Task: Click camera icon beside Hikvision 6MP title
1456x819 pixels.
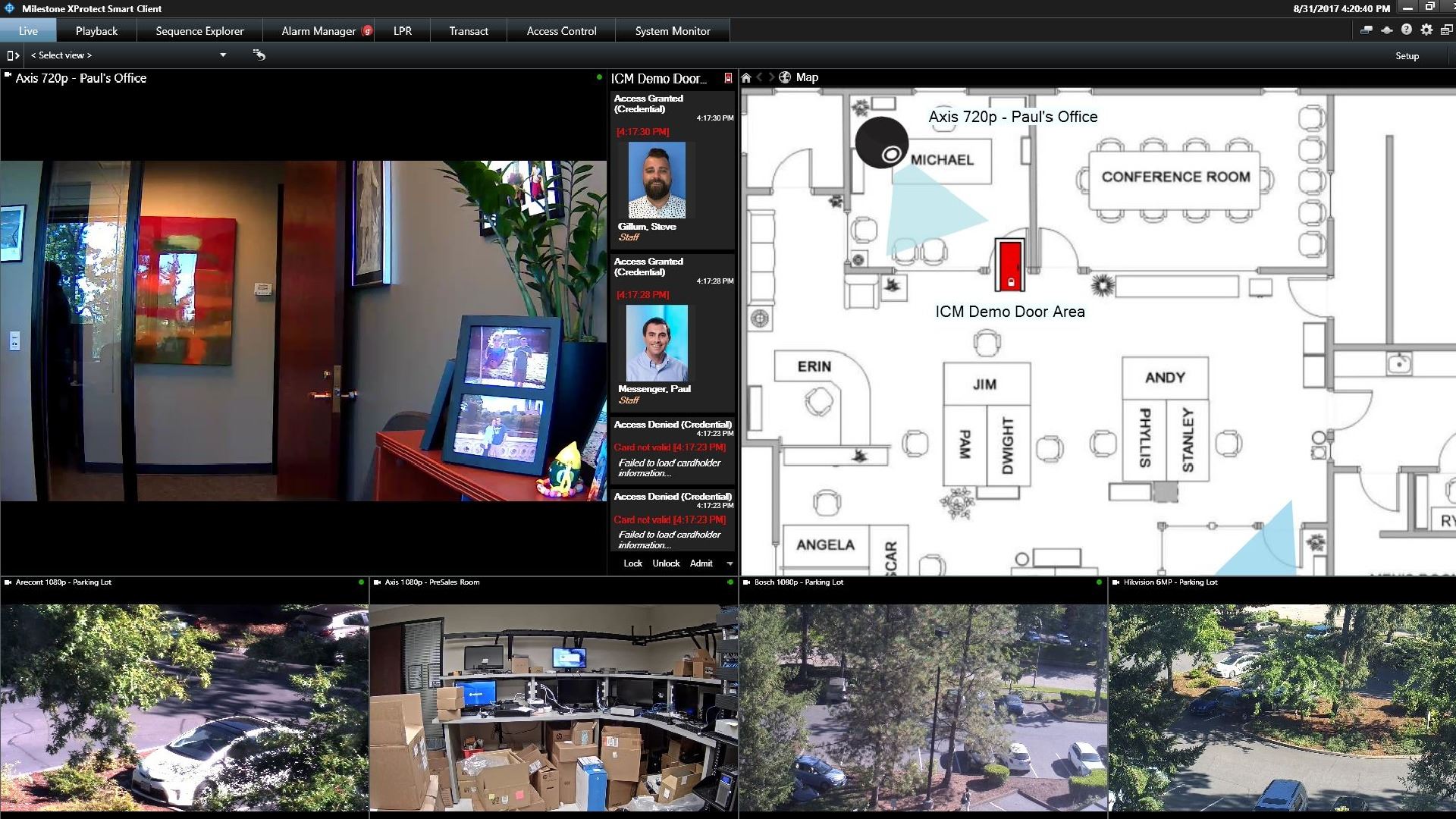Action: coord(1116,582)
